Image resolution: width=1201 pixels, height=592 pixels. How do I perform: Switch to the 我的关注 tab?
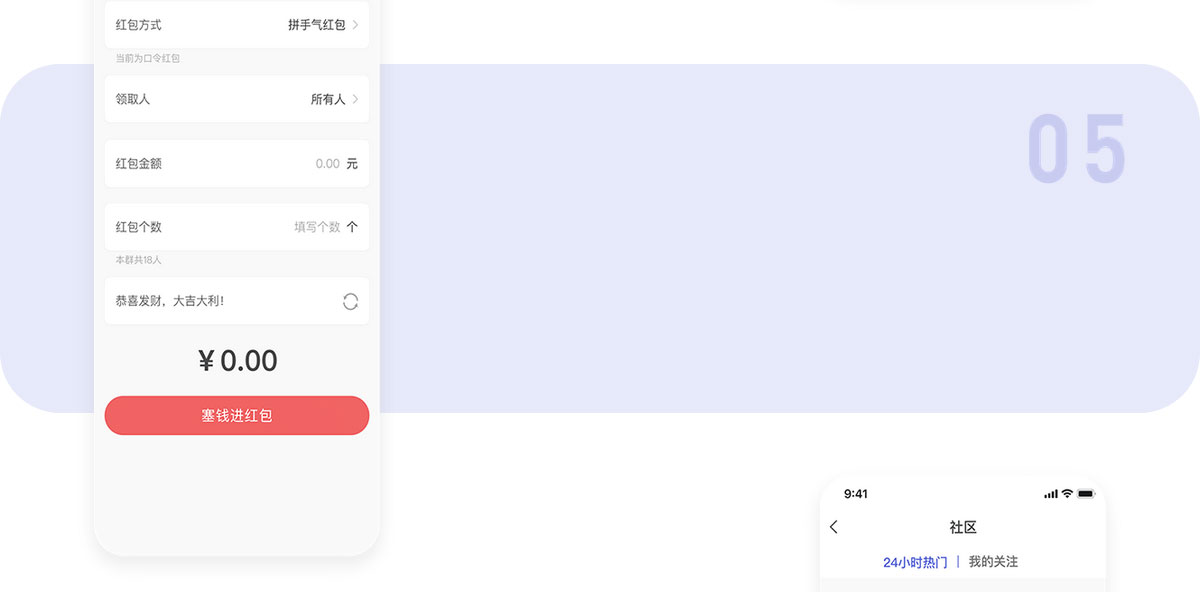pyautogui.click(x=993, y=562)
